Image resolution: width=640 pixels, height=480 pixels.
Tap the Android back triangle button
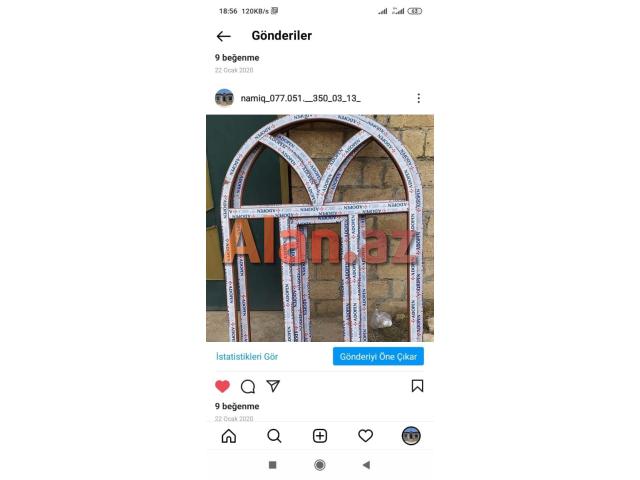tap(366, 465)
